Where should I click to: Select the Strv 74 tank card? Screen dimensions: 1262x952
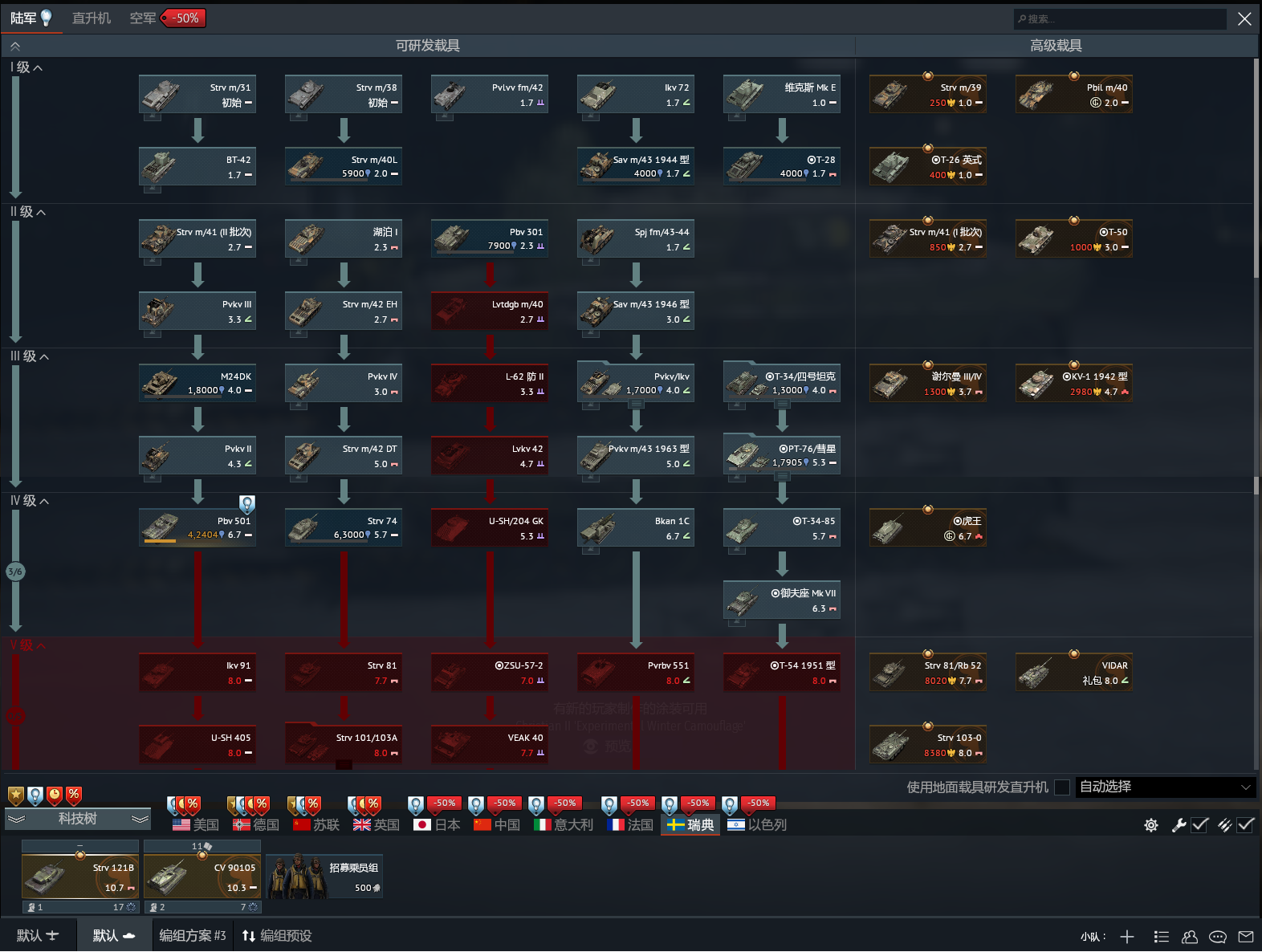[x=344, y=528]
